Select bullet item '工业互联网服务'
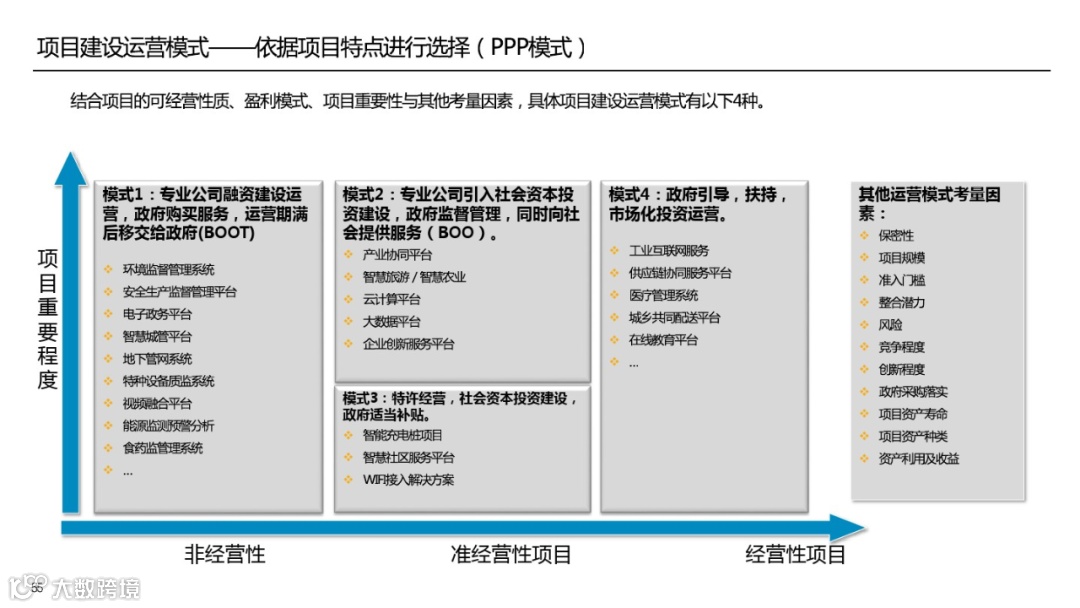Viewport: 1080px width, 608px height. click(x=668, y=251)
